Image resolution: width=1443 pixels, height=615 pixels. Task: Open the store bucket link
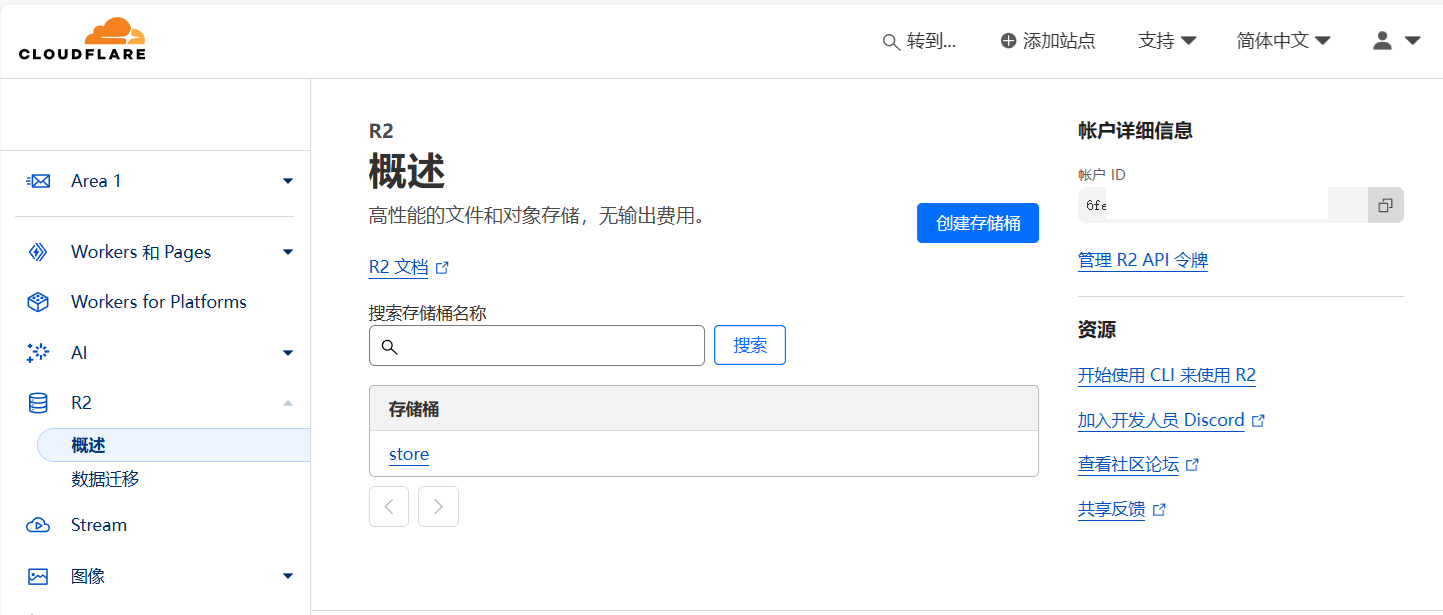(x=409, y=454)
